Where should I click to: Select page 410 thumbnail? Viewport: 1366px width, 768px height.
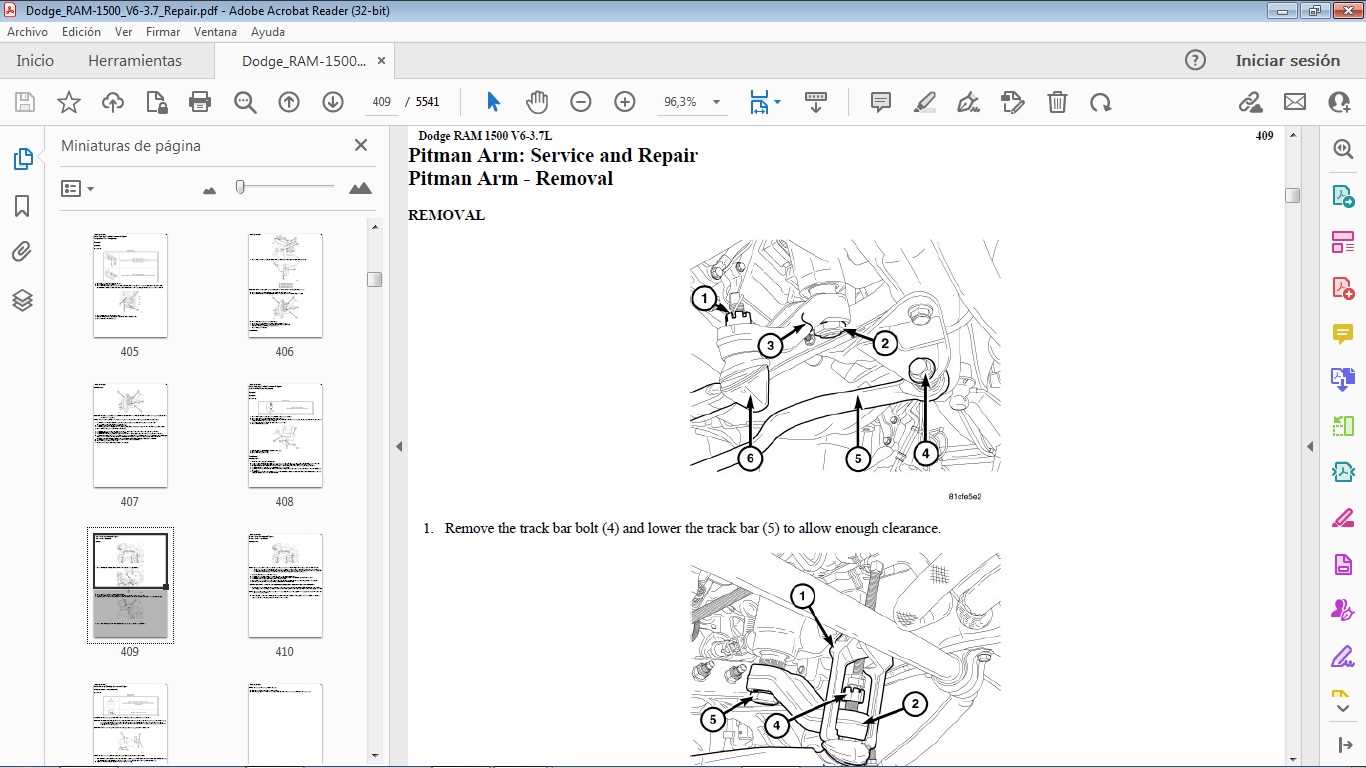[285, 586]
